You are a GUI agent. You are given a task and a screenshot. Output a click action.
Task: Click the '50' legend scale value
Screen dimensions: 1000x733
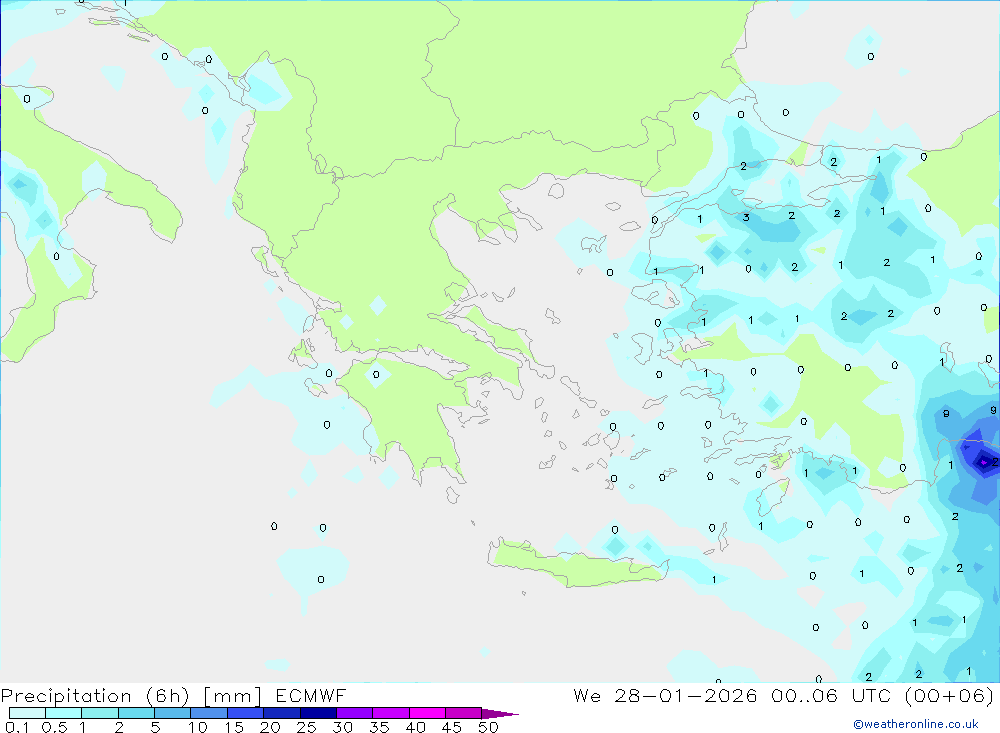pyautogui.click(x=488, y=727)
